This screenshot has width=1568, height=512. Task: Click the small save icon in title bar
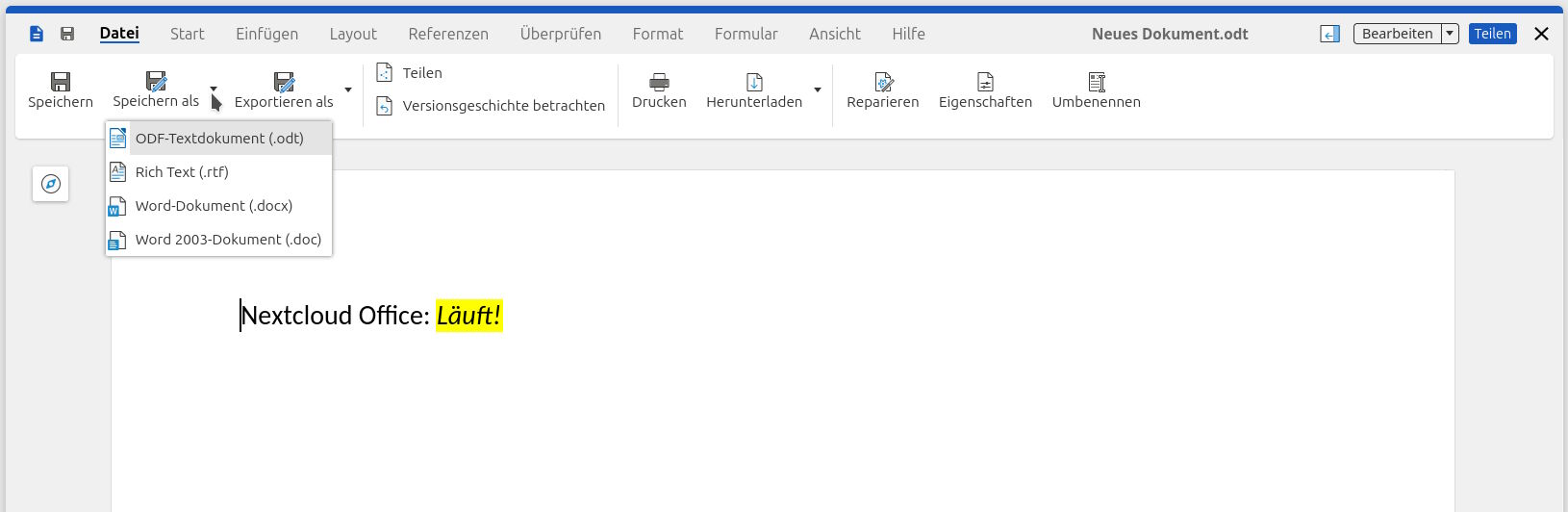[67, 34]
